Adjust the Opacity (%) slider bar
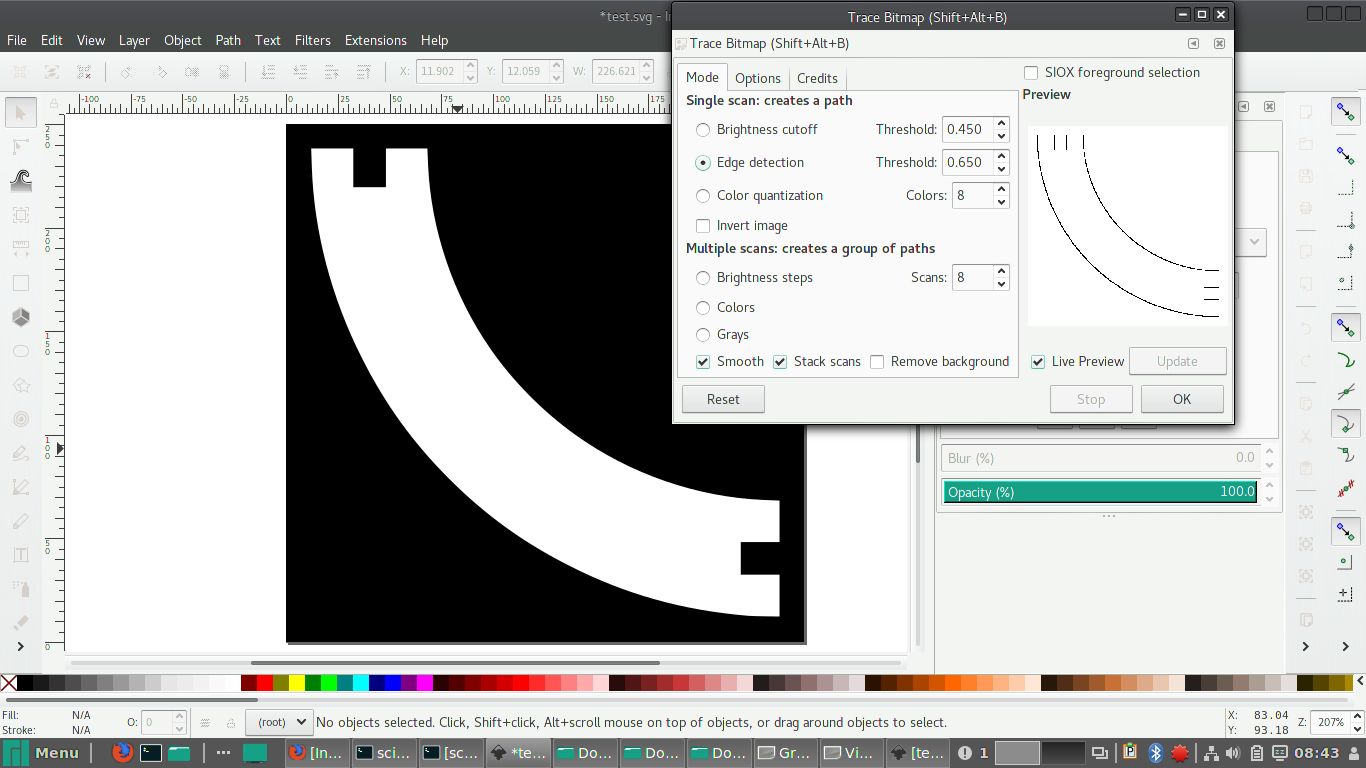1366x768 pixels. [x=1098, y=492]
